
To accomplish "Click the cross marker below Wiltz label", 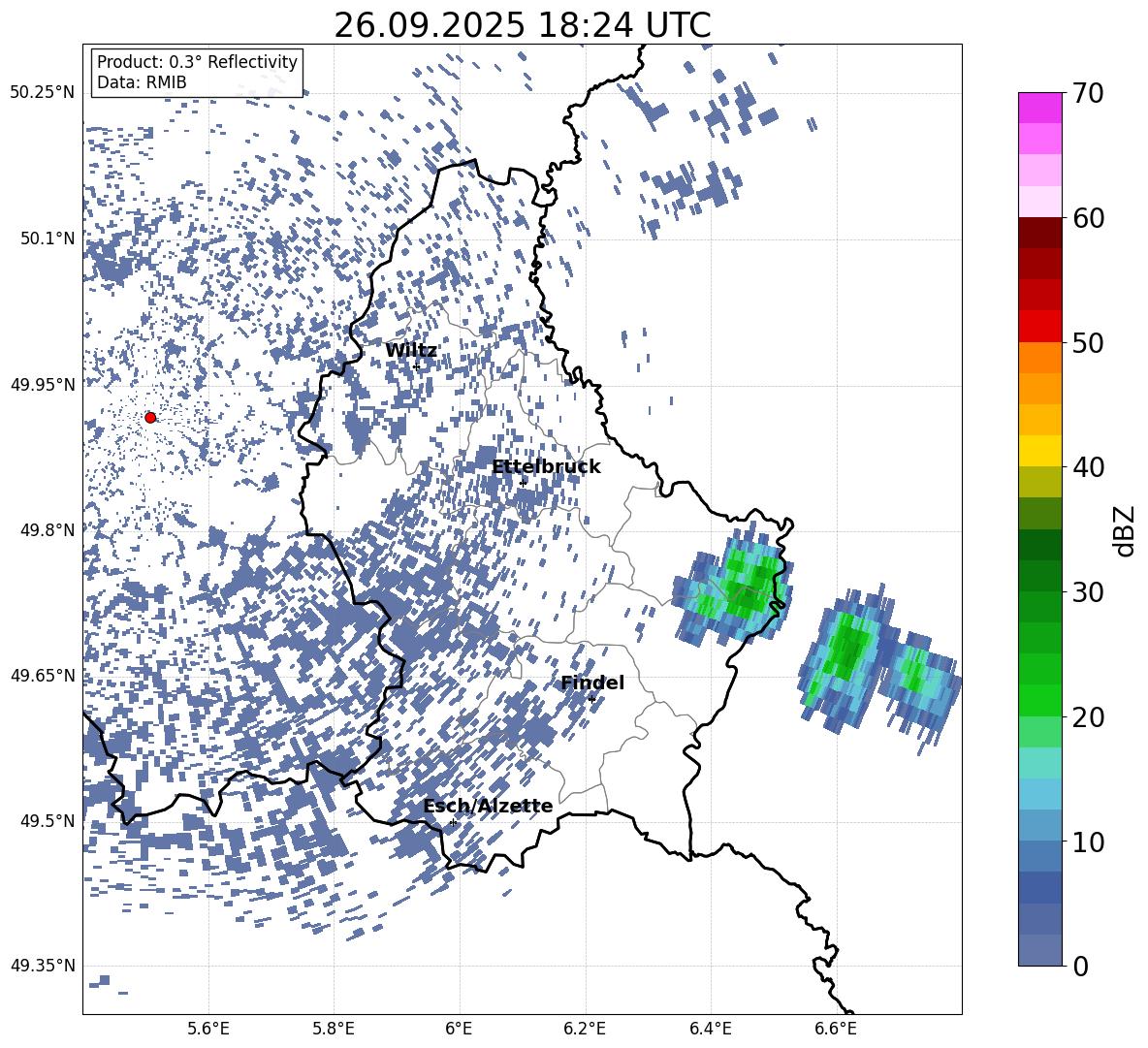I will [x=417, y=366].
